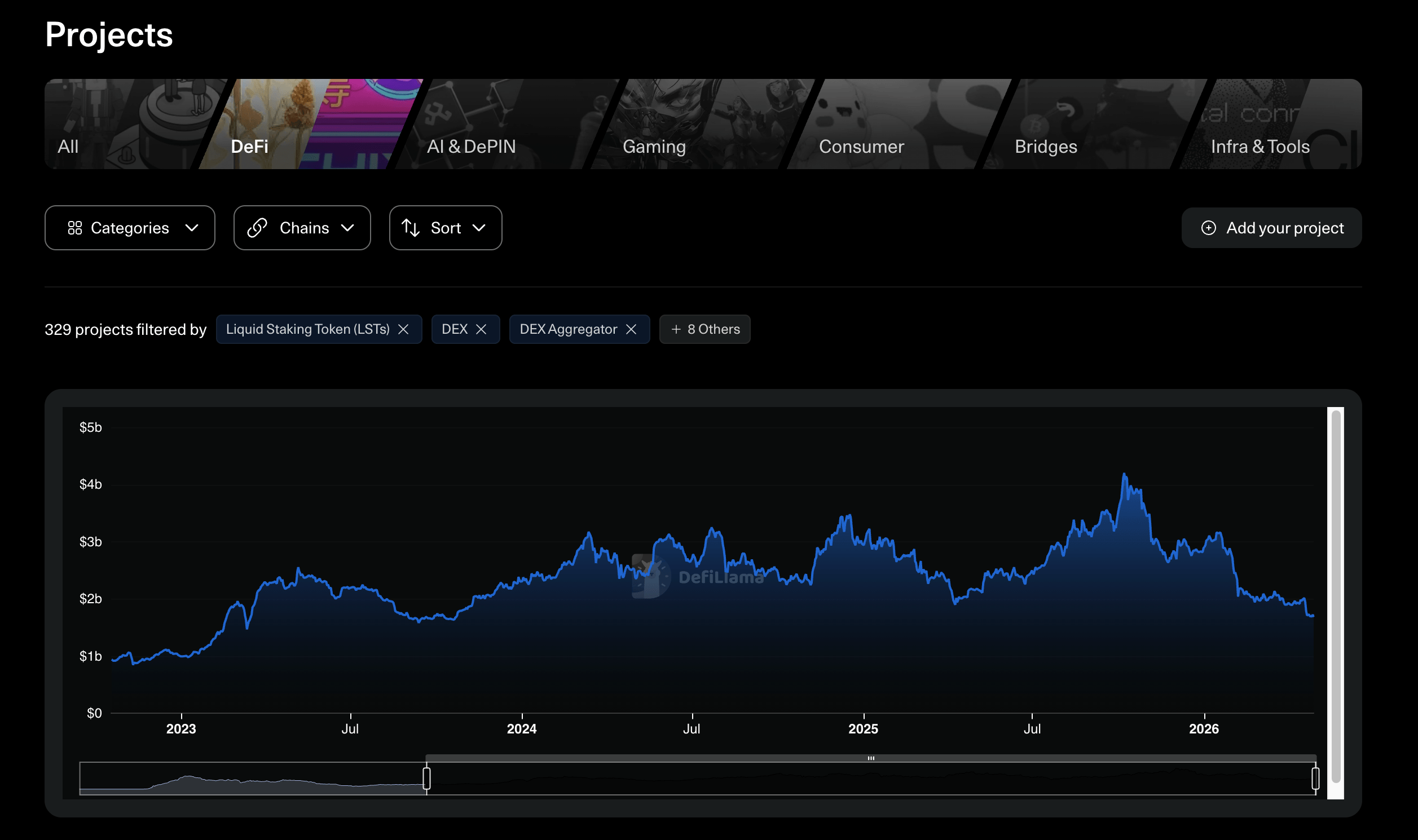Remove the DEX Aggregator filter chip
This screenshot has width=1418, height=840.
(x=631, y=329)
